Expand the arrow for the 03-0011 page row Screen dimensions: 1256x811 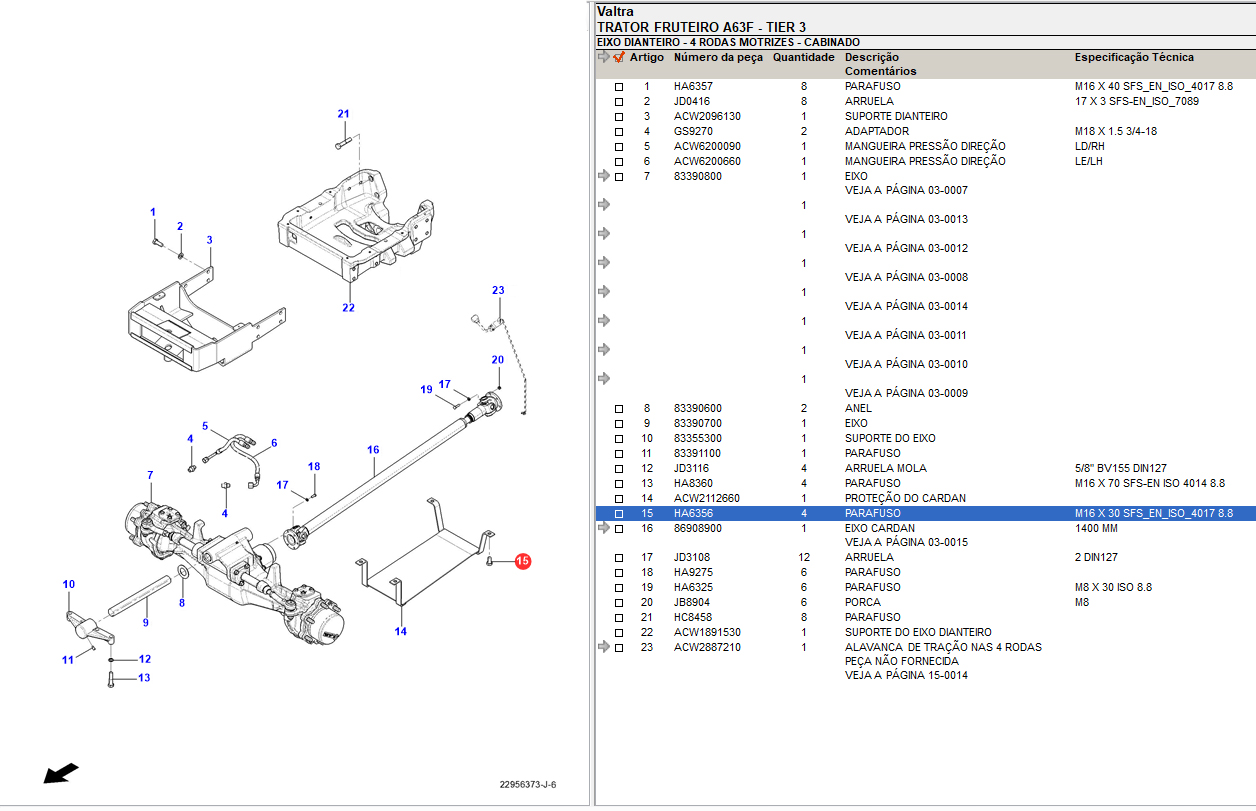(x=603, y=321)
